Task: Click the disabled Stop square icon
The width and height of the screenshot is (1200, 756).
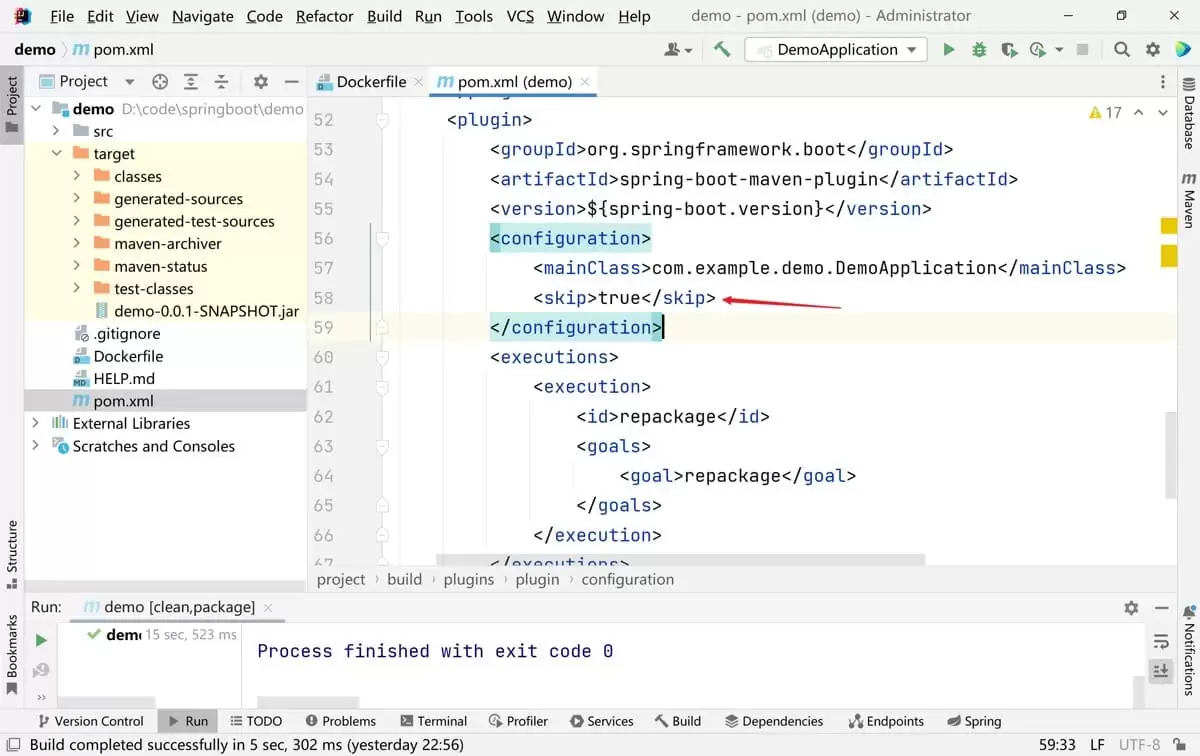Action: 1082,49
